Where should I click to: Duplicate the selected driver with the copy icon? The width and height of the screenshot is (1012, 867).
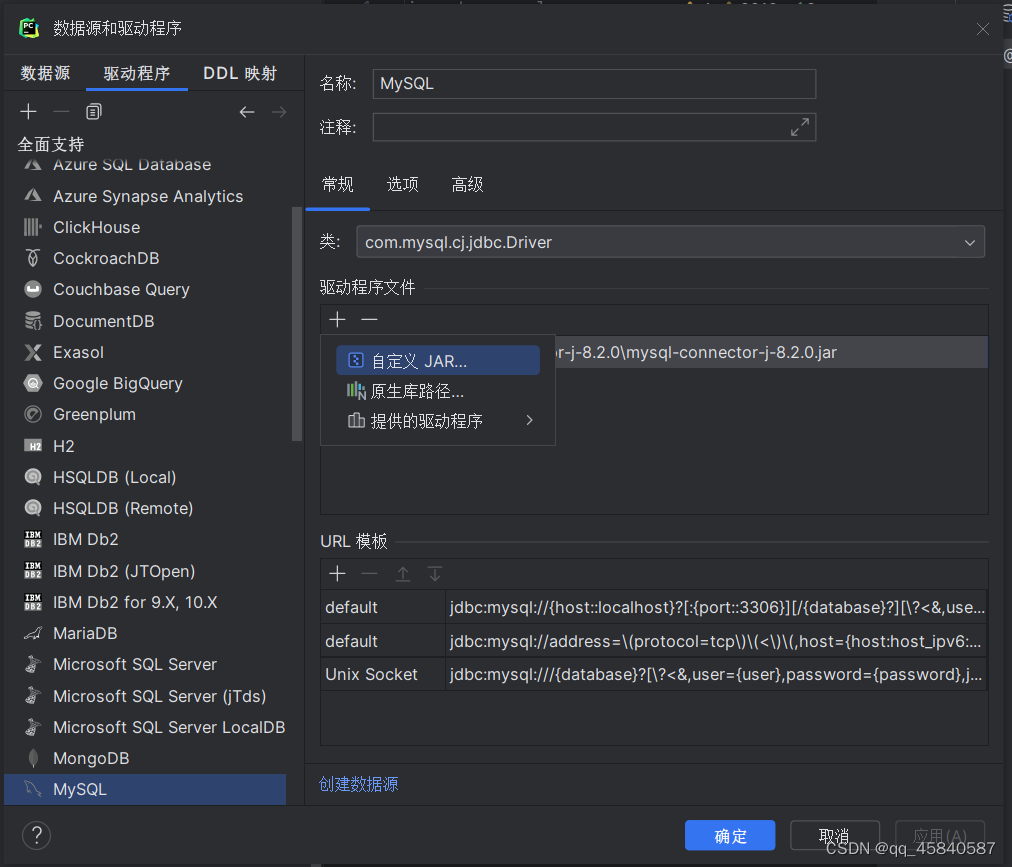(94, 112)
